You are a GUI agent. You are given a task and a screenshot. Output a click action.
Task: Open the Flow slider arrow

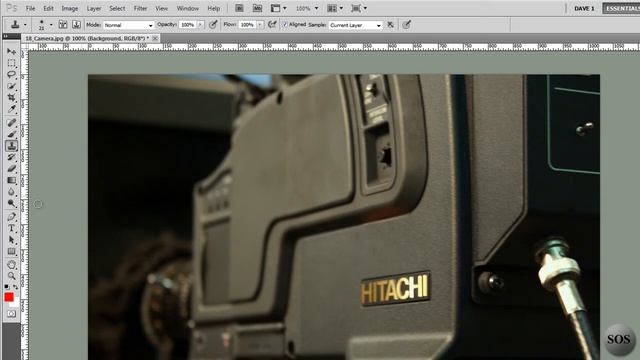[x=260, y=25]
